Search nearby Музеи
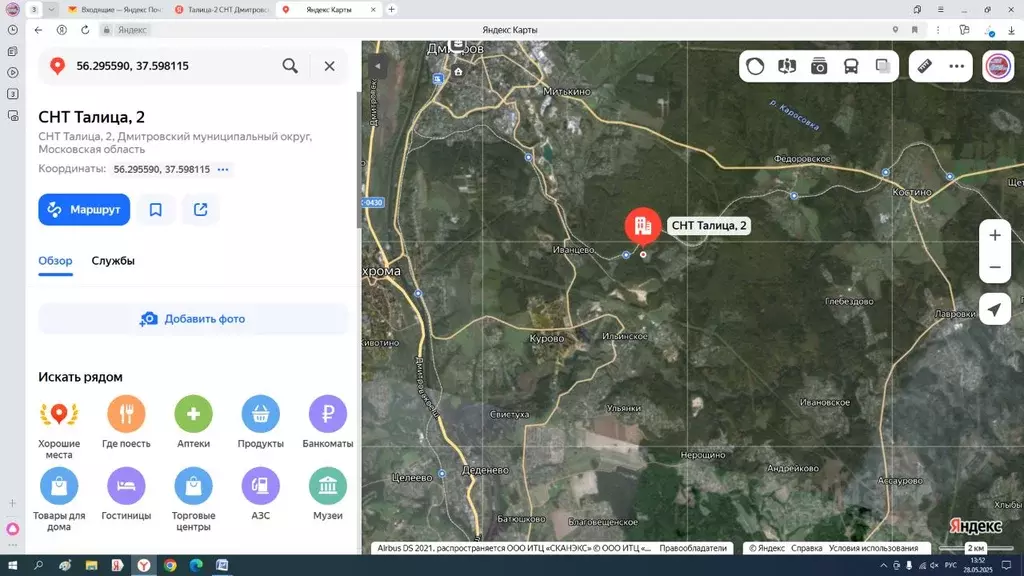 pyautogui.click(x=328, y=494)
